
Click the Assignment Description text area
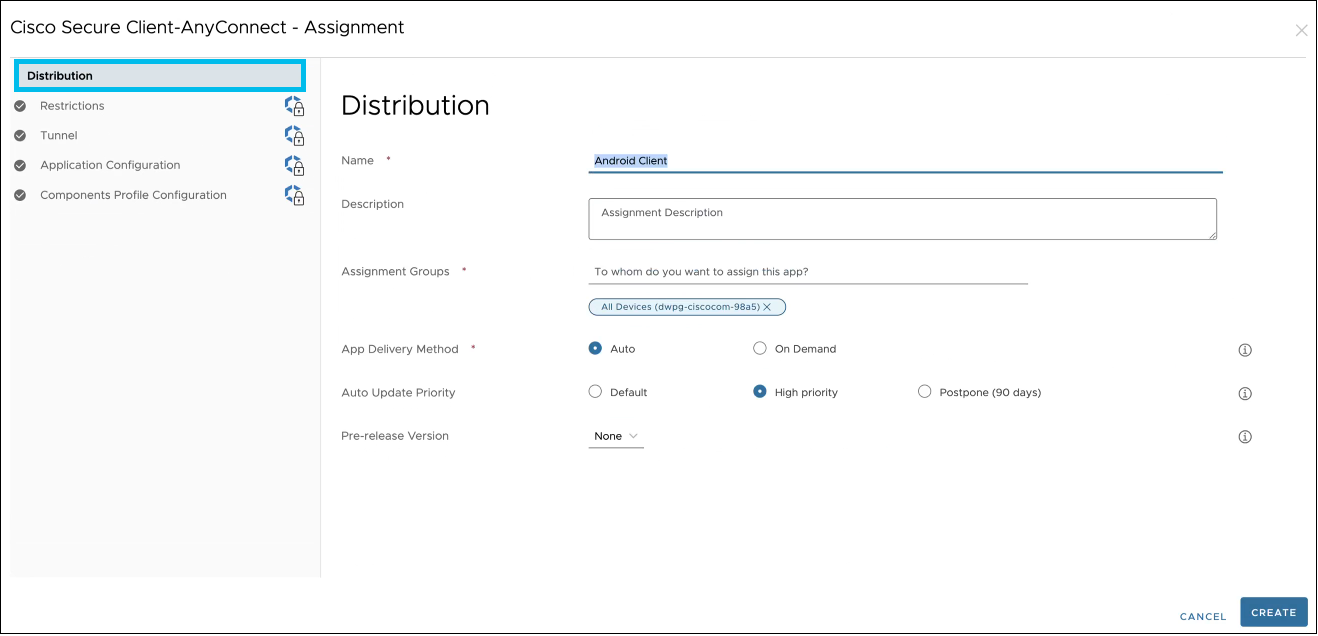coord(902,219)
